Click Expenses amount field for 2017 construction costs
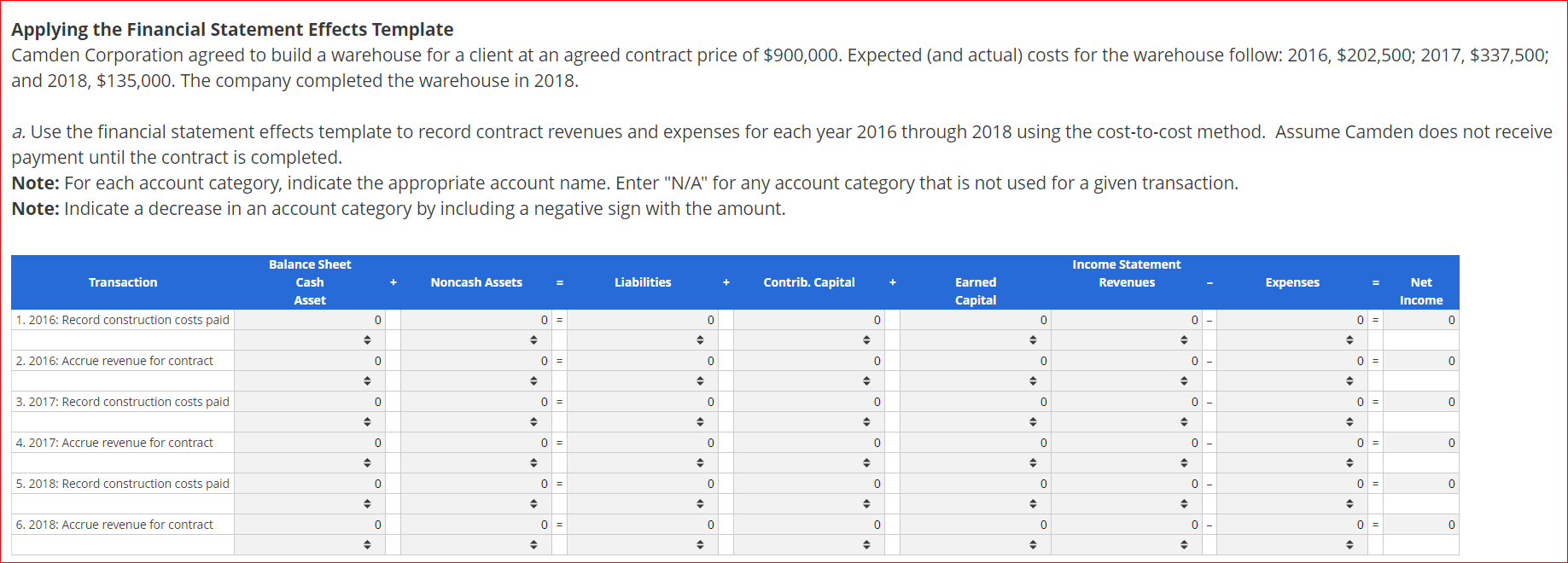Screen dimensions: 1568x563 (1292, 402)
